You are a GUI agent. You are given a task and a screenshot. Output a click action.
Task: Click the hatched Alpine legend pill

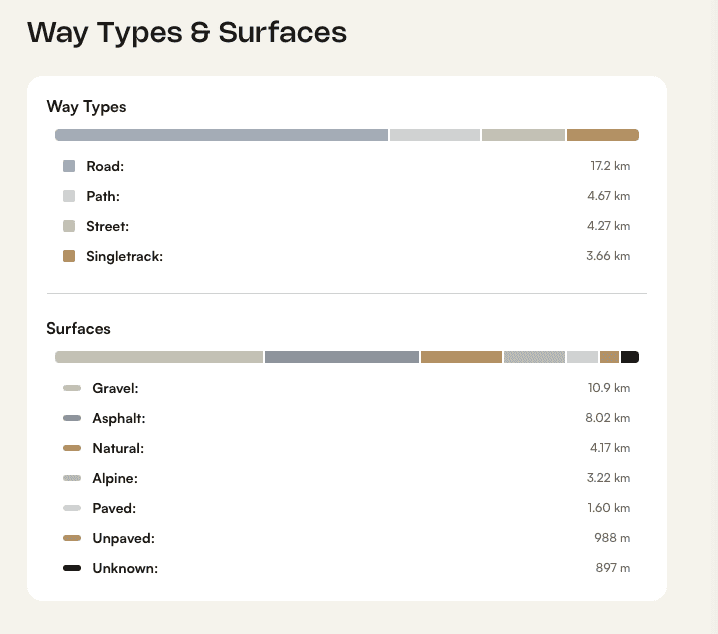pyautogui.click(x=72, y=478)
